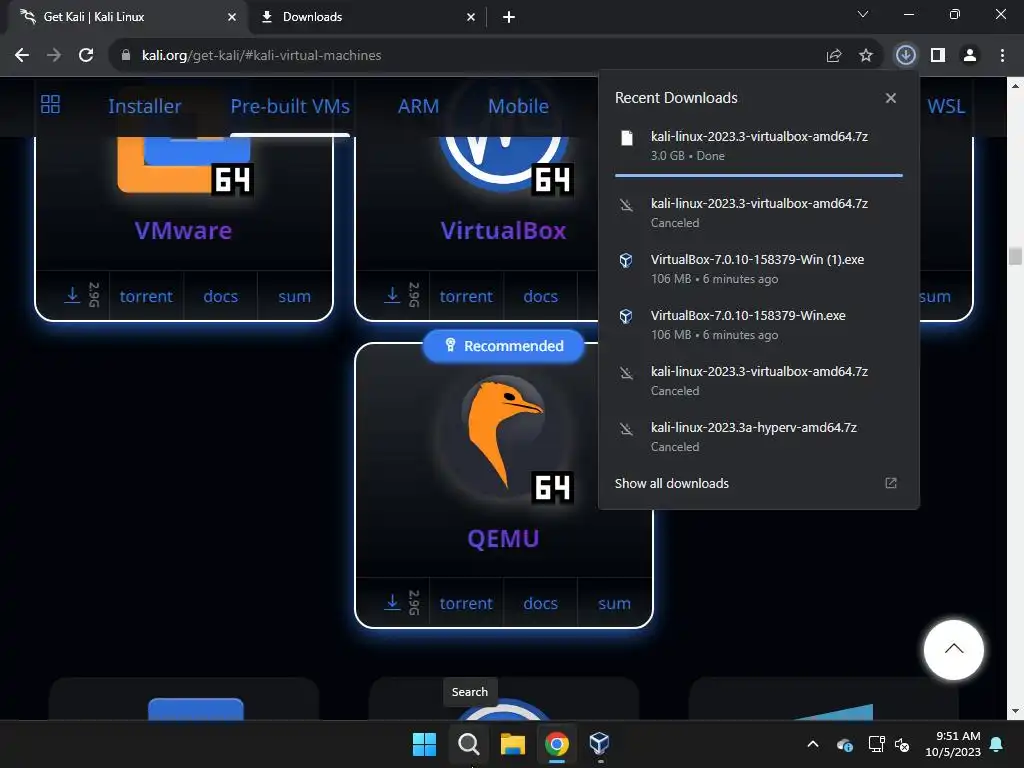Open the Chrome side panel icon
Viewport: 1024px width, 768px height.
click(x=938, y=56)
